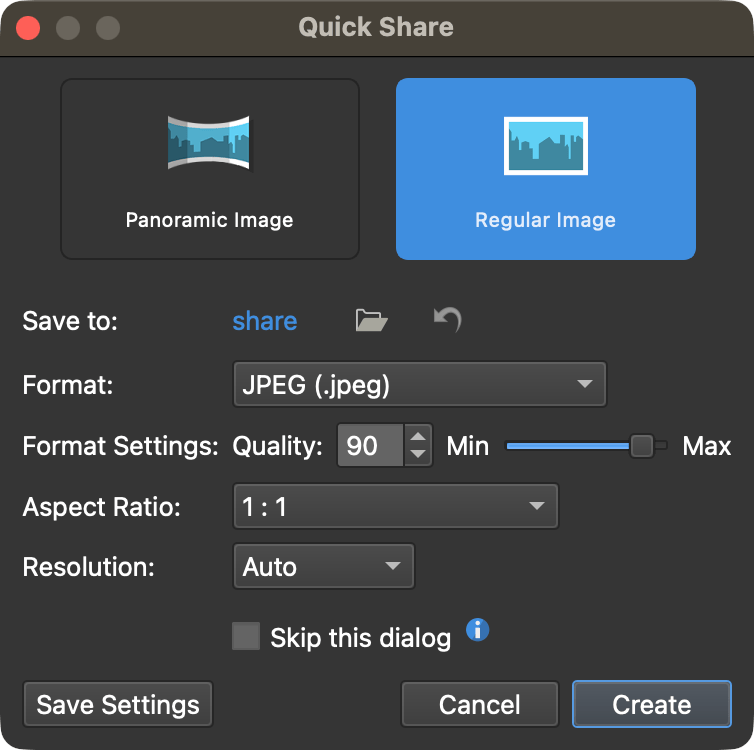Screen dimensions: 754x750
Task: Select the Regular Image option
Action: 545,169
